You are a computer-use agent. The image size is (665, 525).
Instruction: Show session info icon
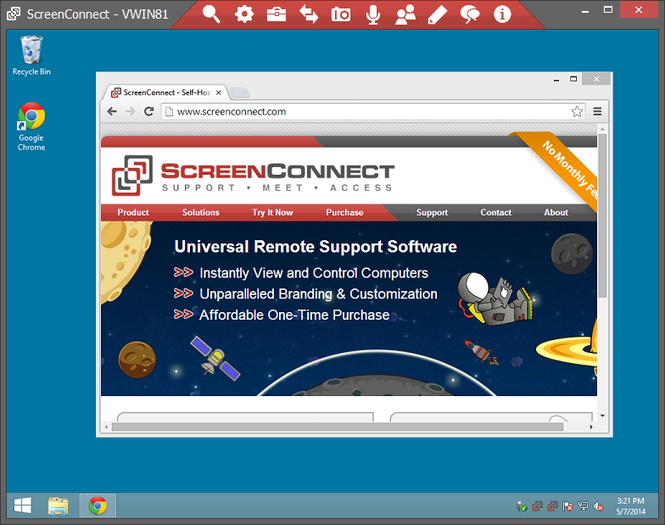(x=502, y=14)
